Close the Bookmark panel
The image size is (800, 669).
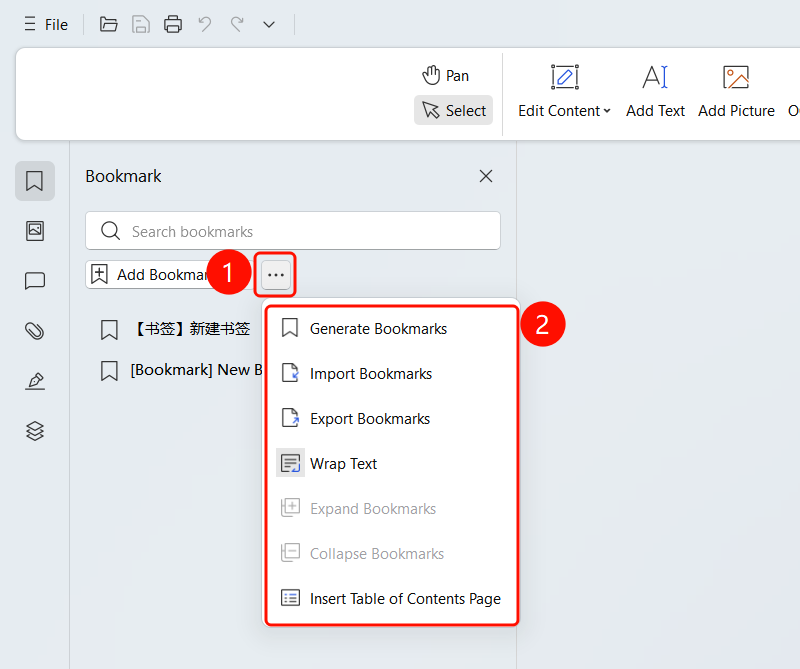[x=486, y=176]
